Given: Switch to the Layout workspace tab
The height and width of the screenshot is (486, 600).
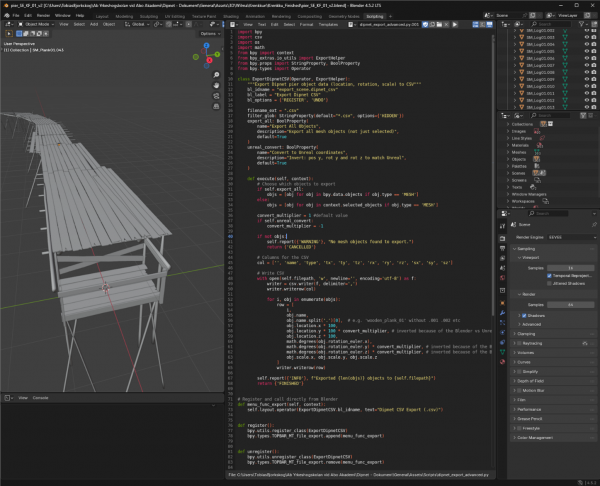Looking at the screenshot, I should pos(102,16).
